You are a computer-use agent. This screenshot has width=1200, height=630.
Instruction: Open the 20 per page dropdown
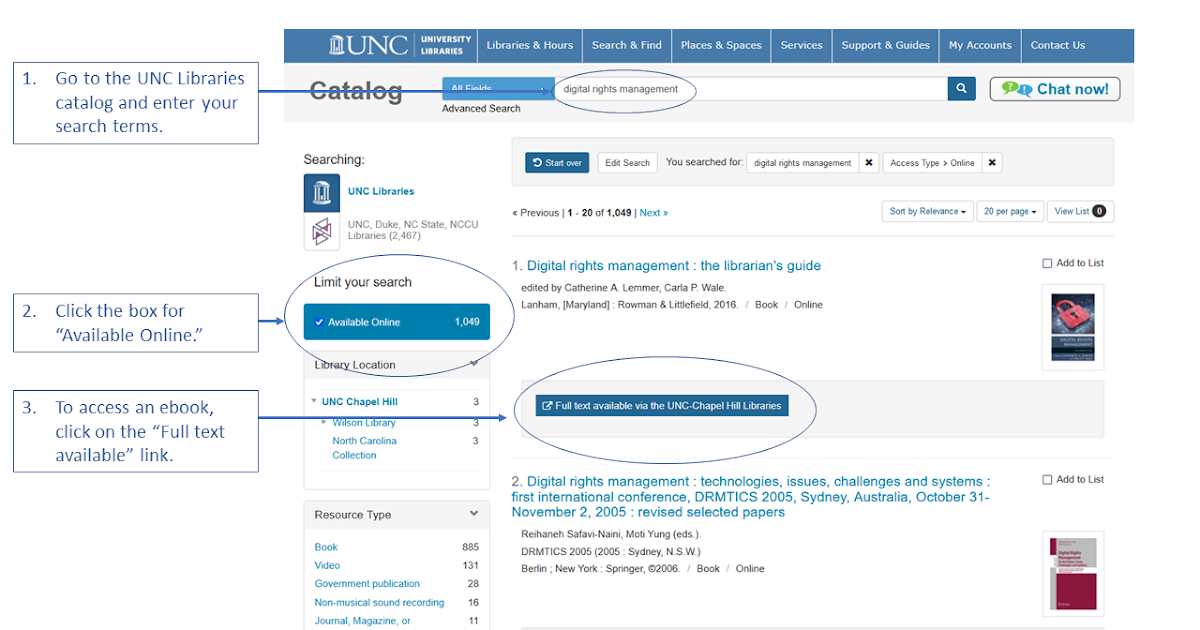[1010, 211]
